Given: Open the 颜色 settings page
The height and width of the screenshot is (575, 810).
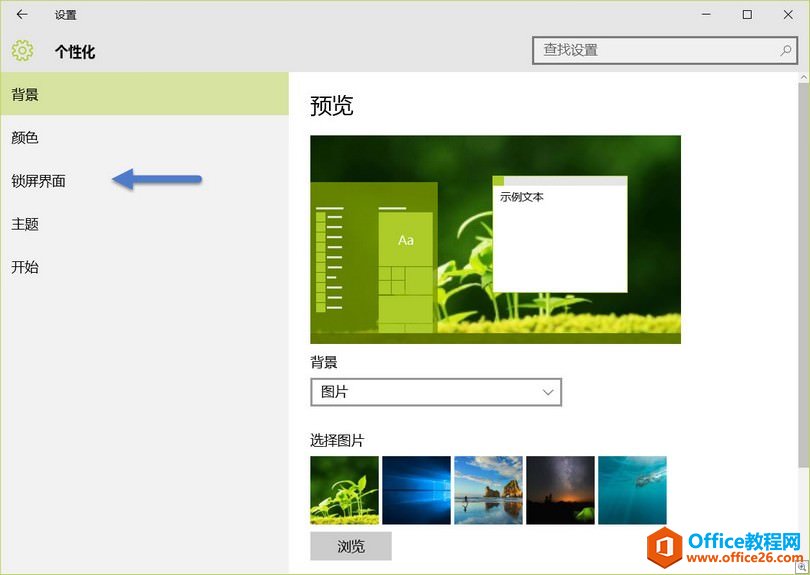Looking at the screenshot, I should (x=145, y=137).
